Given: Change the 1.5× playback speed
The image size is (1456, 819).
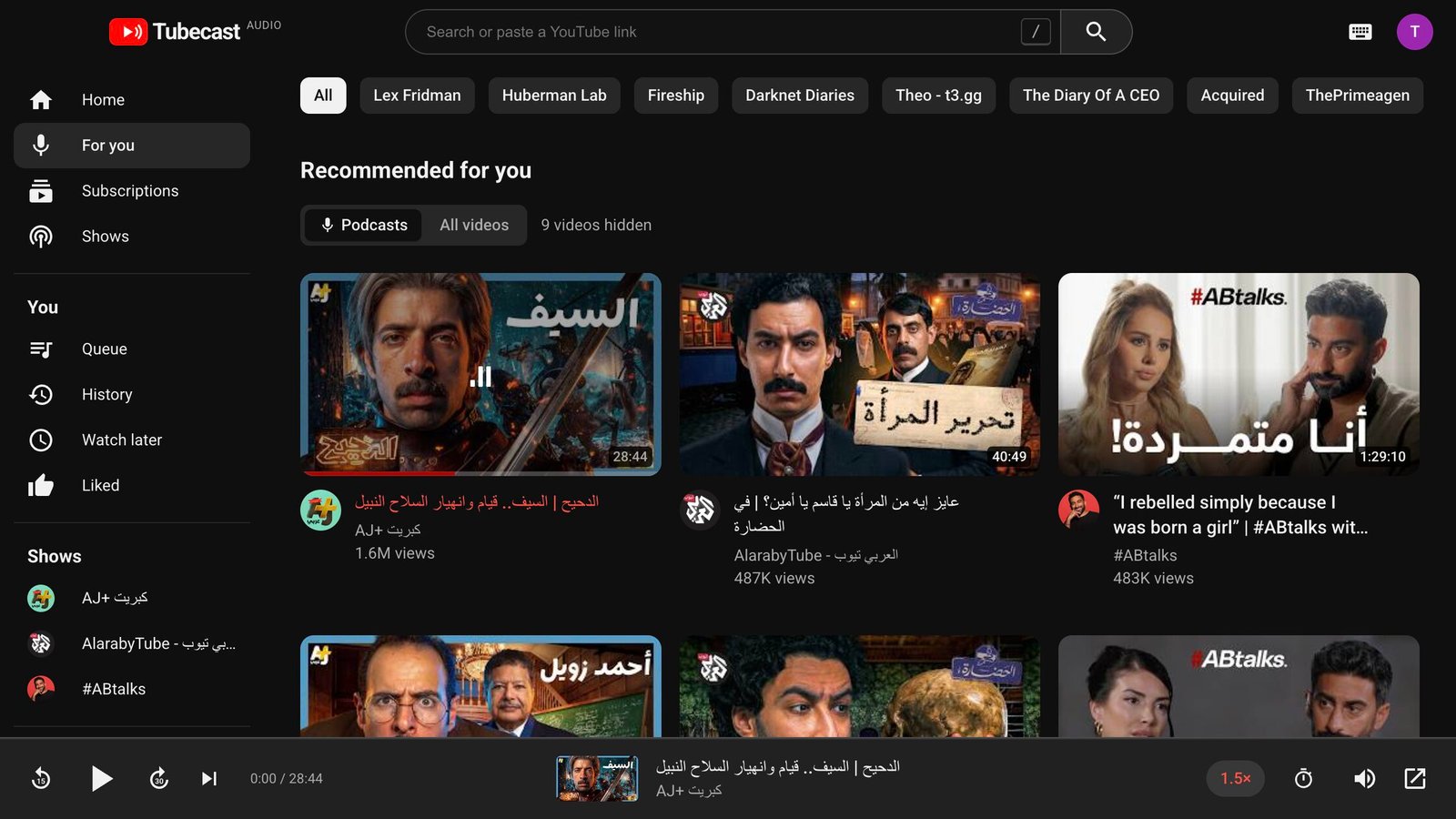Looking at the screenshot, I should tap(1236, 778).
